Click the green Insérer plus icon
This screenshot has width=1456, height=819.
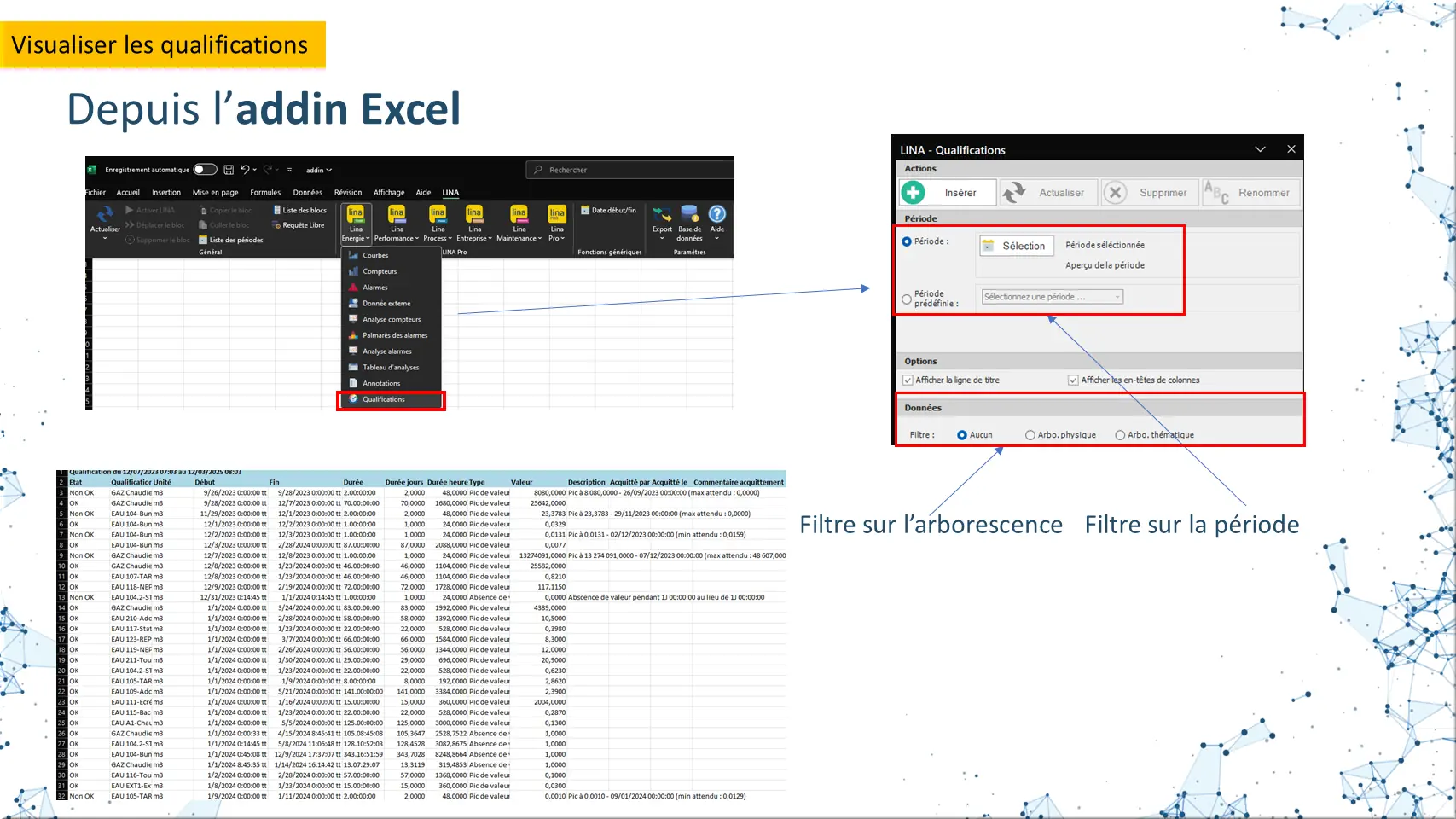[914, 193]
